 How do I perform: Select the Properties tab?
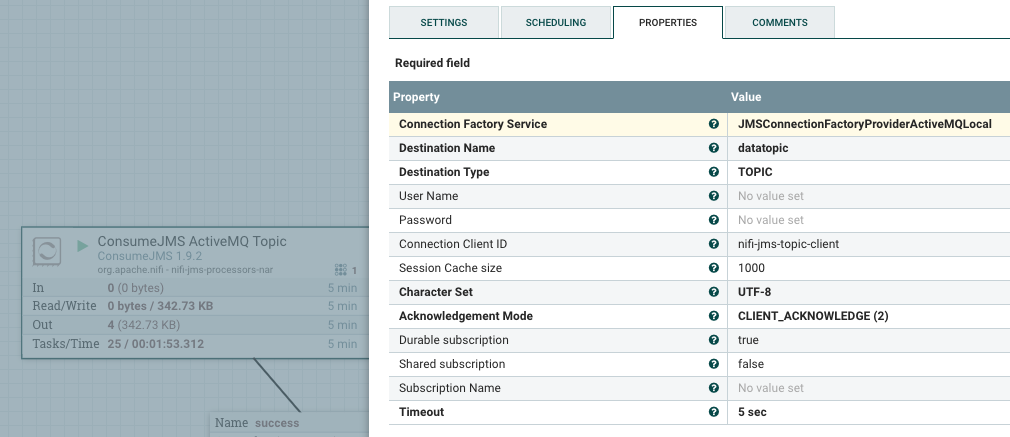pos(668,23)
